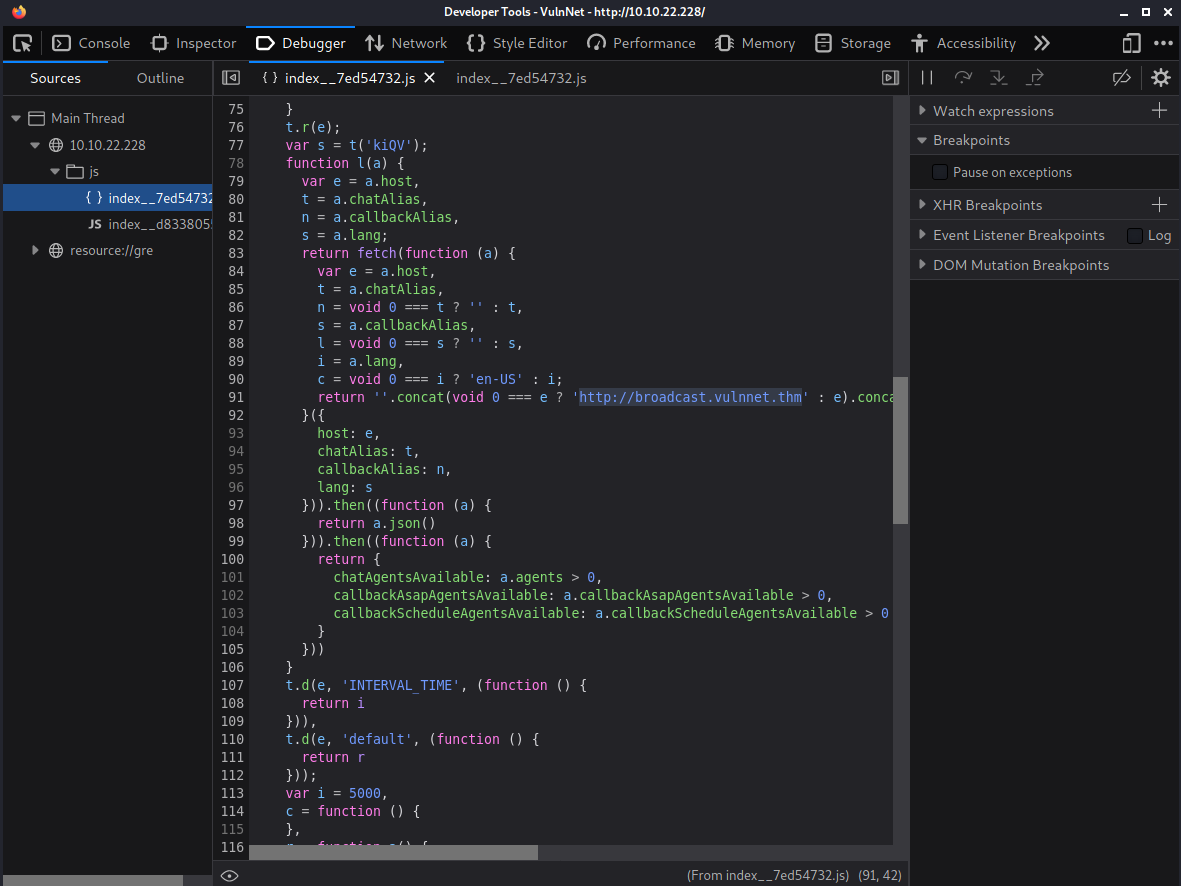Image resolution: width=1181 pixels, height=886 pixels.
Task: Select the pretty-printed index__7ed54732 source file
Action: click(108, 198)
